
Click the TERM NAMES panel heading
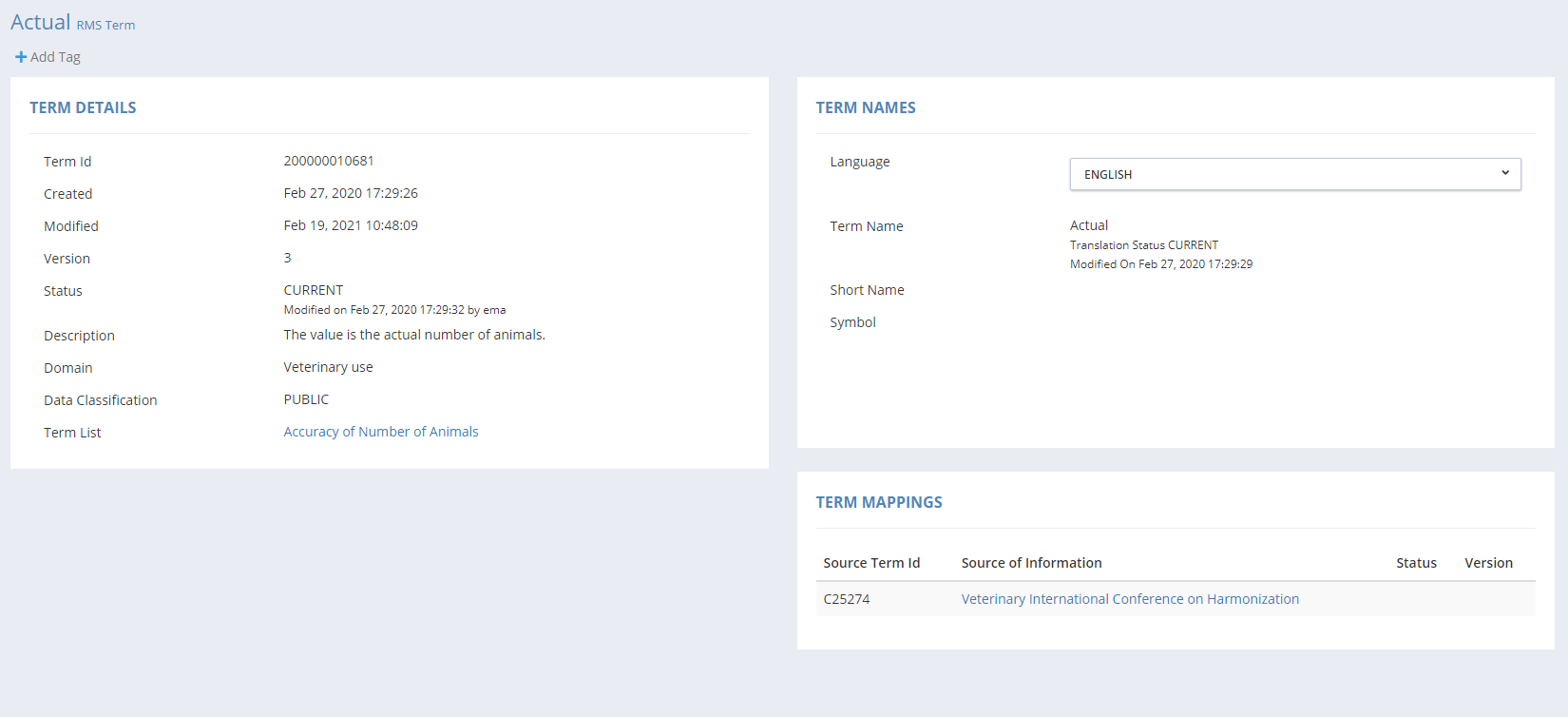coord(866,107)
